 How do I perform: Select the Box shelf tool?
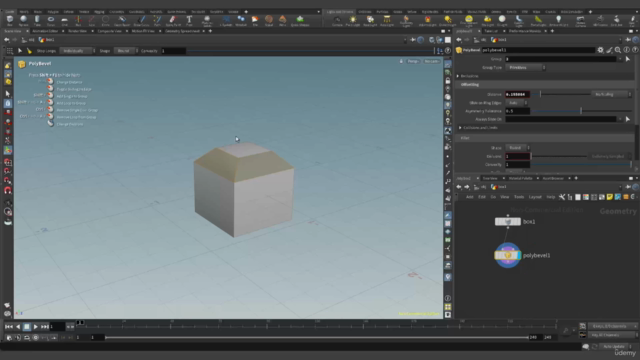click(x=10, y=20)
